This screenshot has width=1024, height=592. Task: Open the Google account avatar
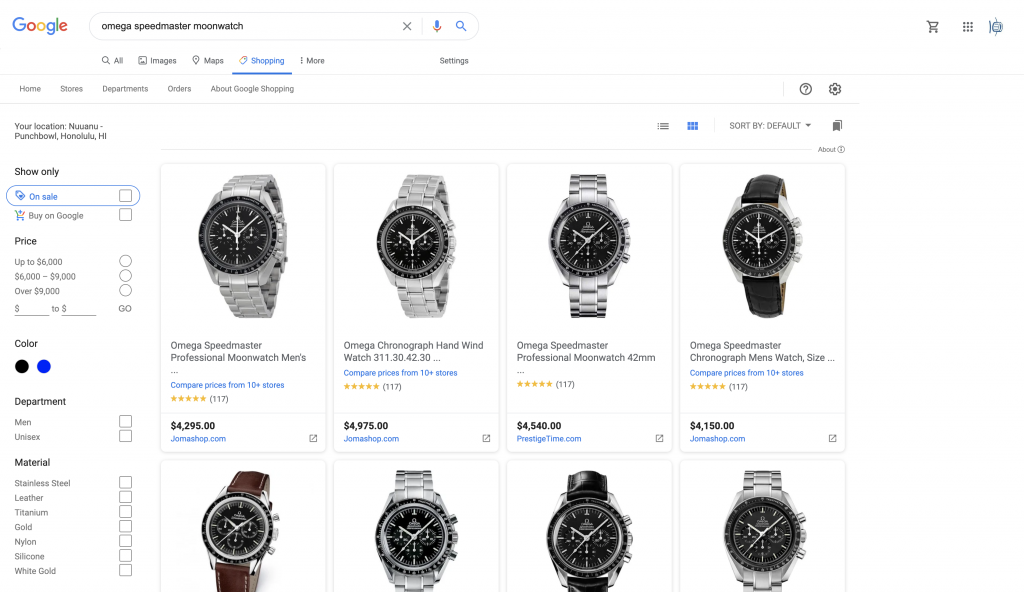click(996, 27)
